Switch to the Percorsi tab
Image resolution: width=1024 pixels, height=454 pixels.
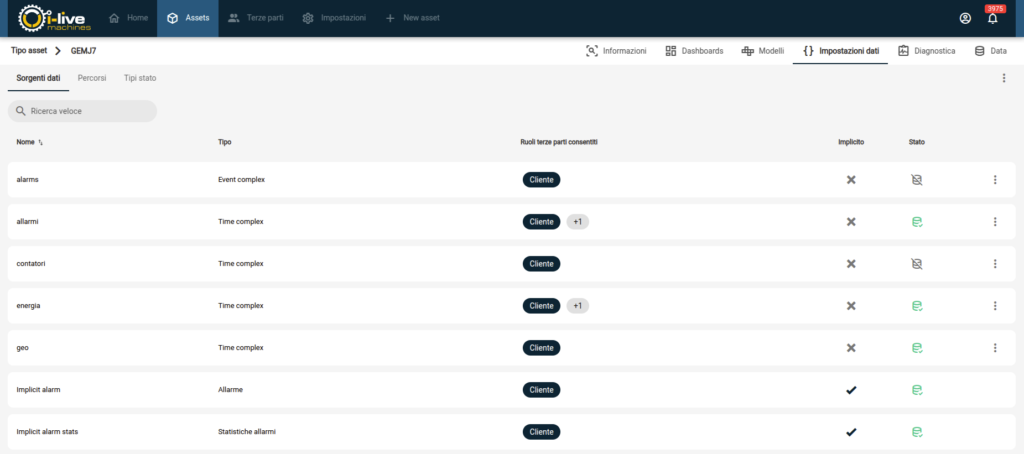[92, 78]
